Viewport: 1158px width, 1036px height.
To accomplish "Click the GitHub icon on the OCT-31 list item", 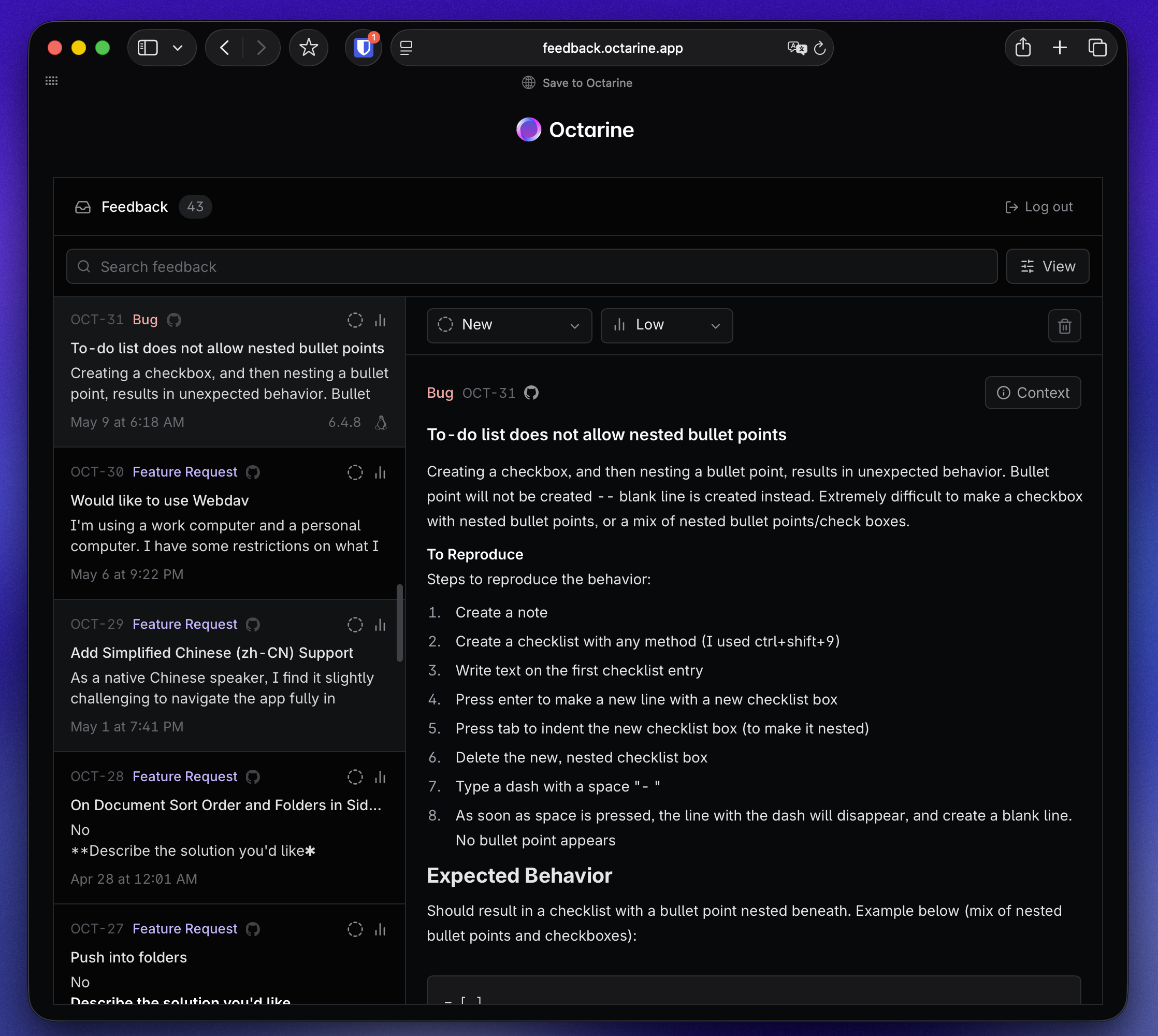I will [174, 320].
